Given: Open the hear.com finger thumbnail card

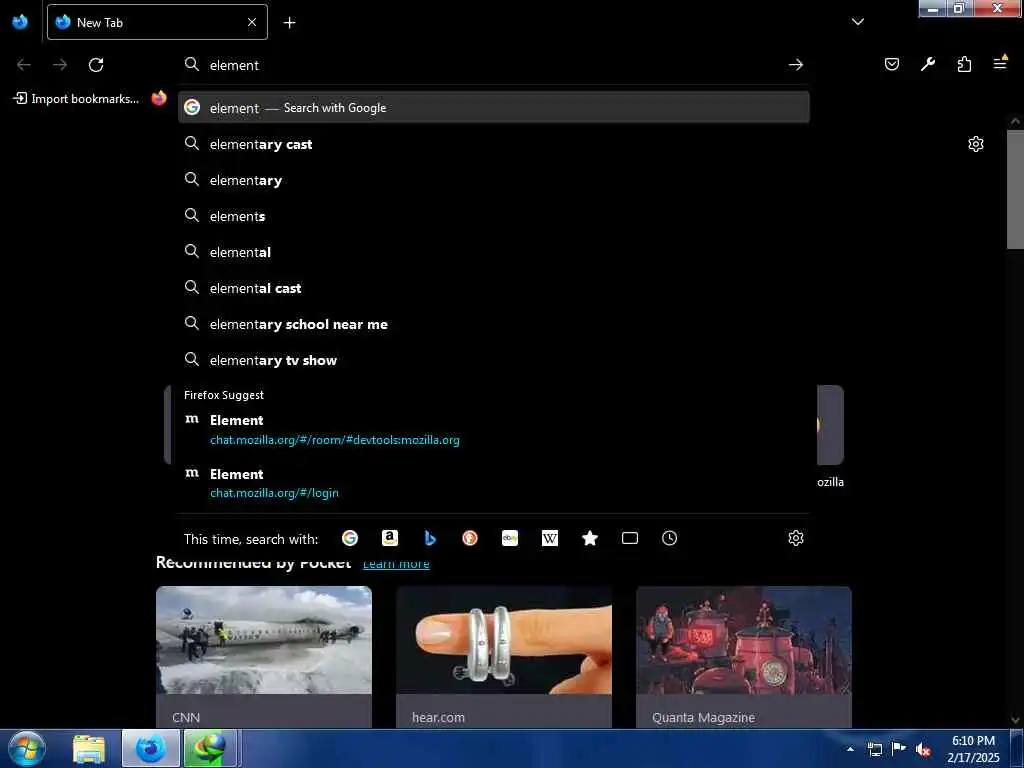Looking at the screenshot, I should 504,640.
